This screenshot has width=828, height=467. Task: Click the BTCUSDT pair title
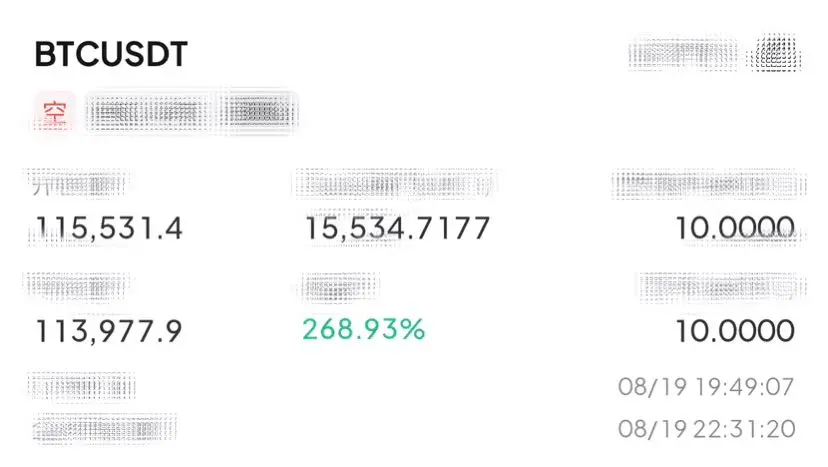(x=111, y=54)
